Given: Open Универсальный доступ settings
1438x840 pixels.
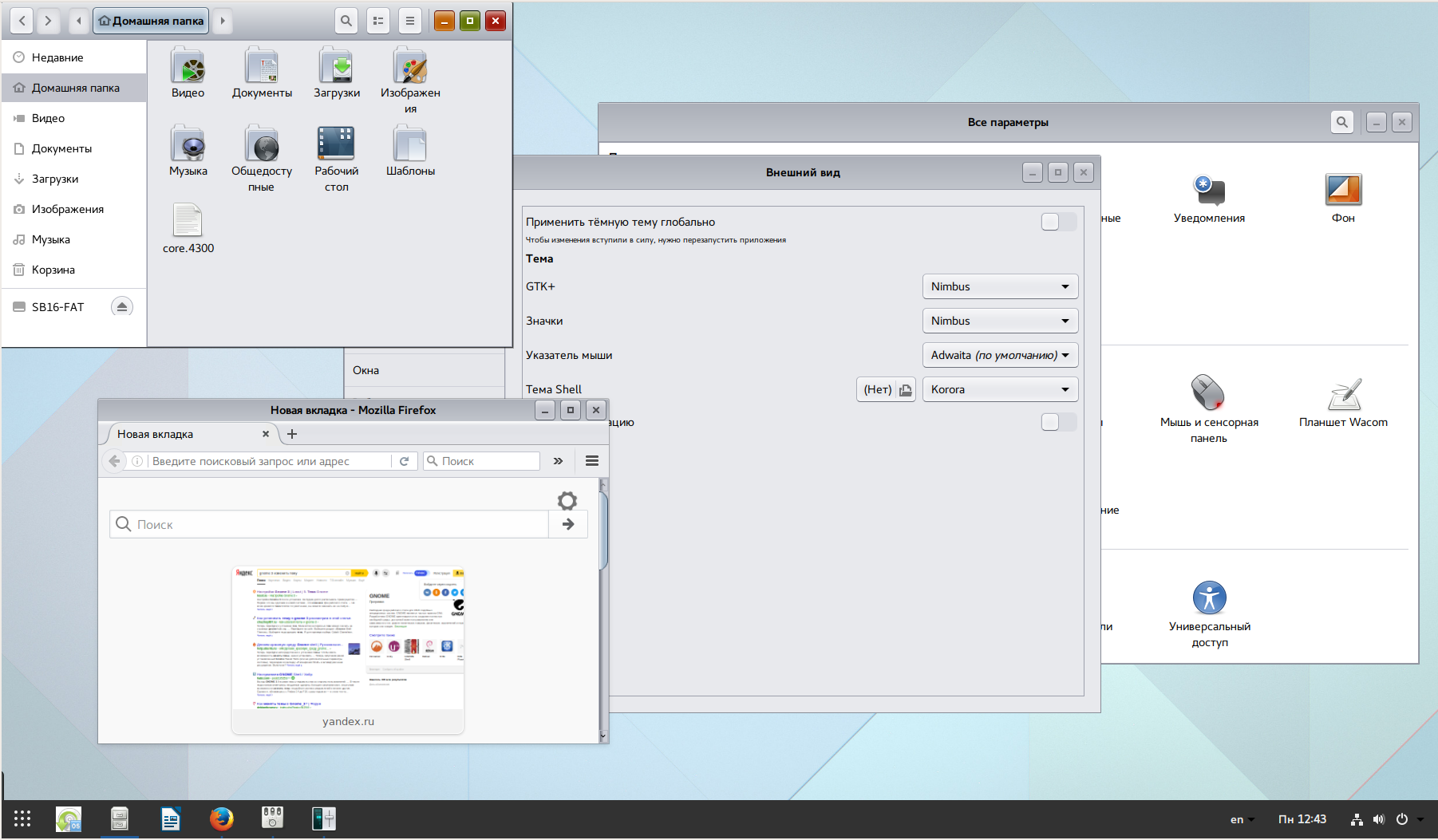Looking at the screenshot, I should click(x=1208, y=599).
